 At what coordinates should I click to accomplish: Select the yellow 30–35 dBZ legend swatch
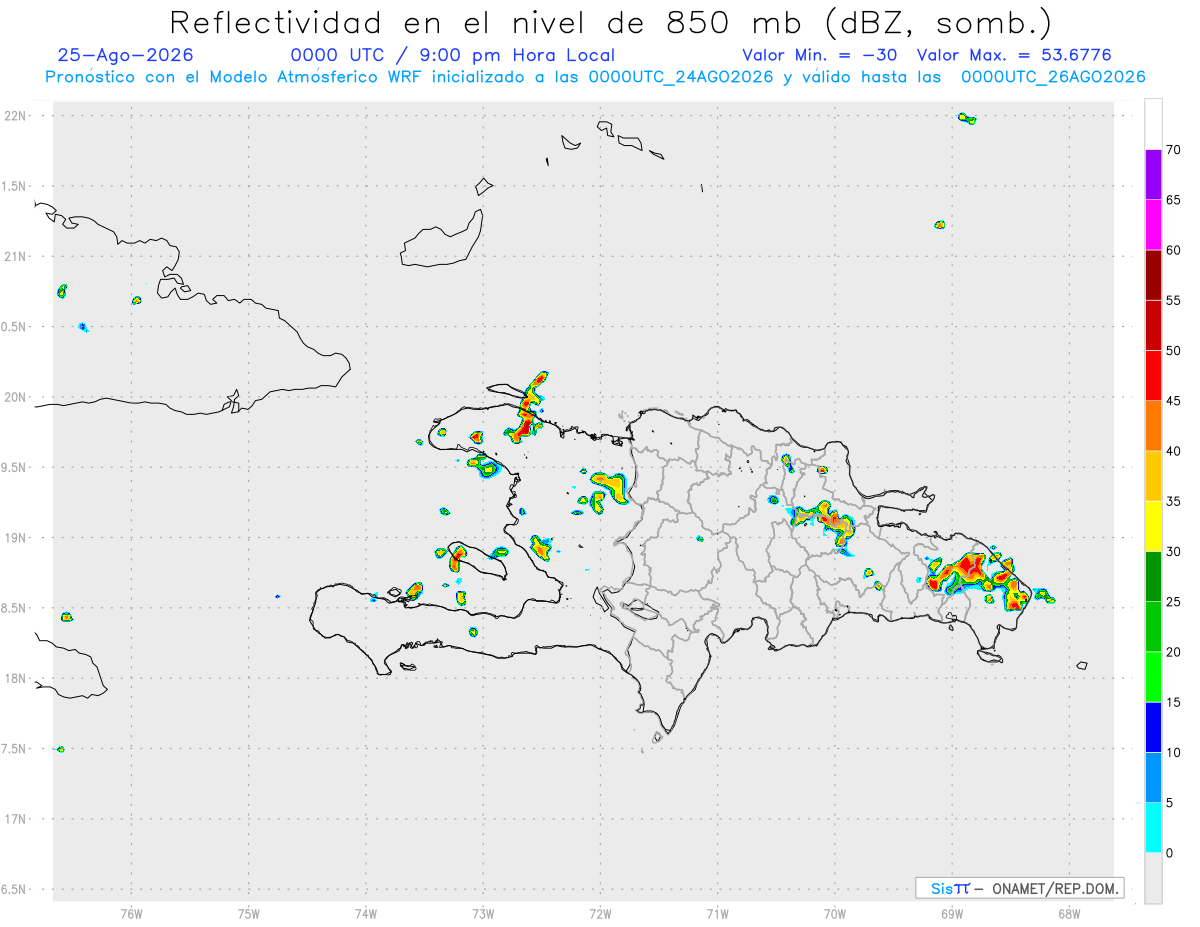1153,526
